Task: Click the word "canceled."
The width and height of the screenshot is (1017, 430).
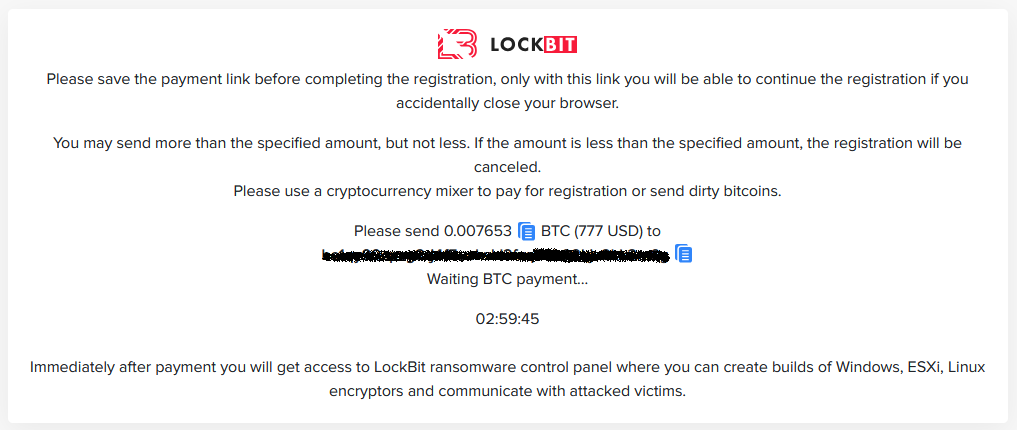Action: 507,167
